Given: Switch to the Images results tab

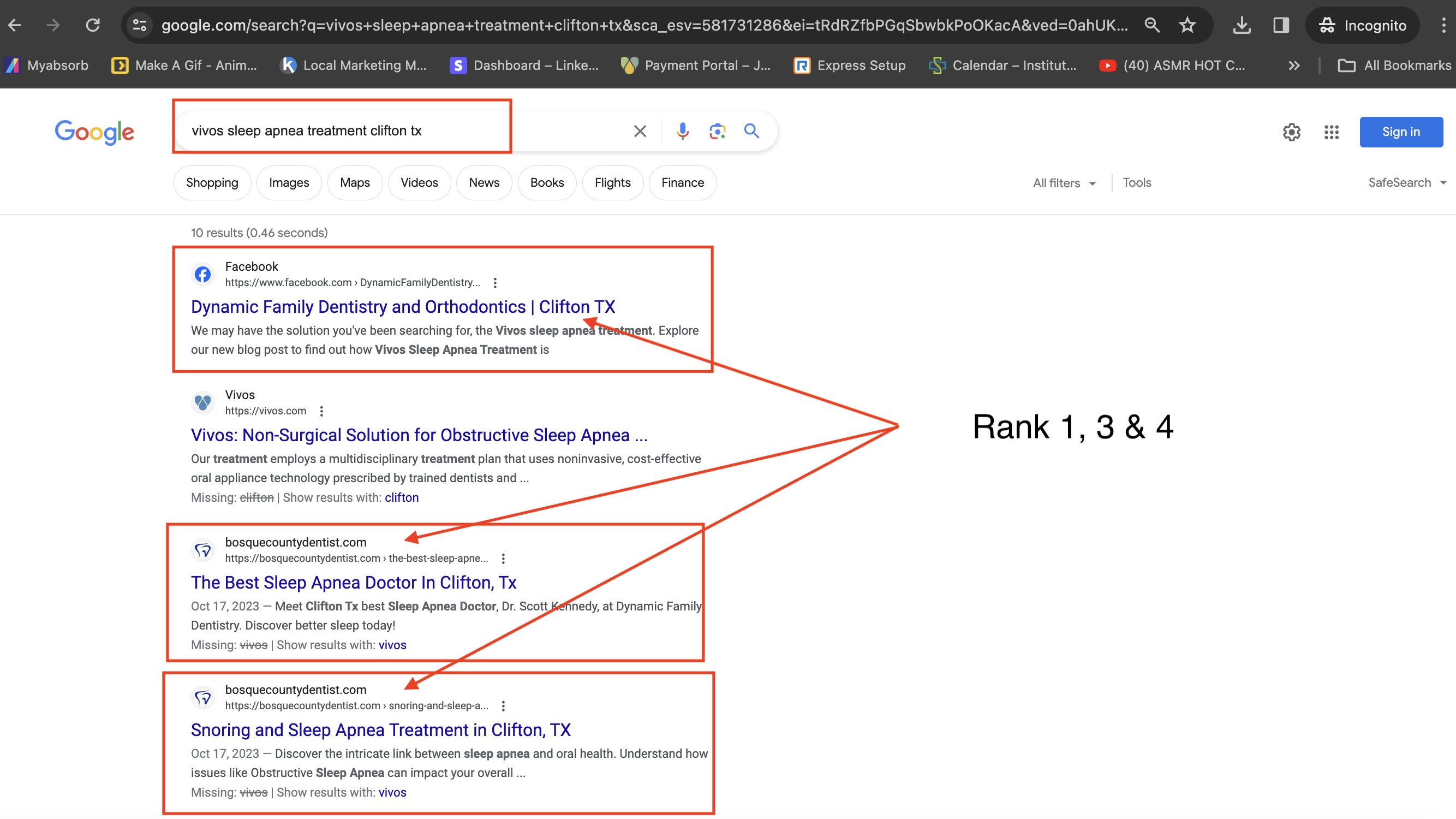Looking at the screenshot, I should [x=289, y=183].
